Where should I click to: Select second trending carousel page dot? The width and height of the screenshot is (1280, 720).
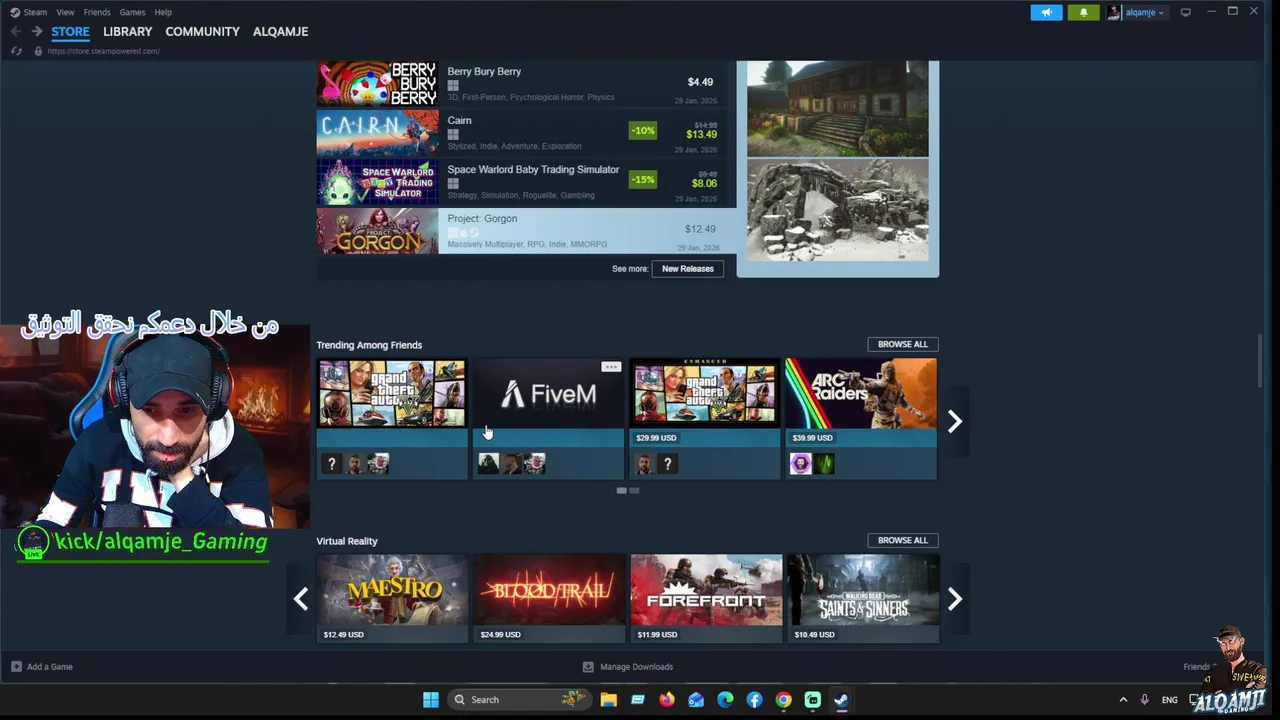click(x=634, y=491)
